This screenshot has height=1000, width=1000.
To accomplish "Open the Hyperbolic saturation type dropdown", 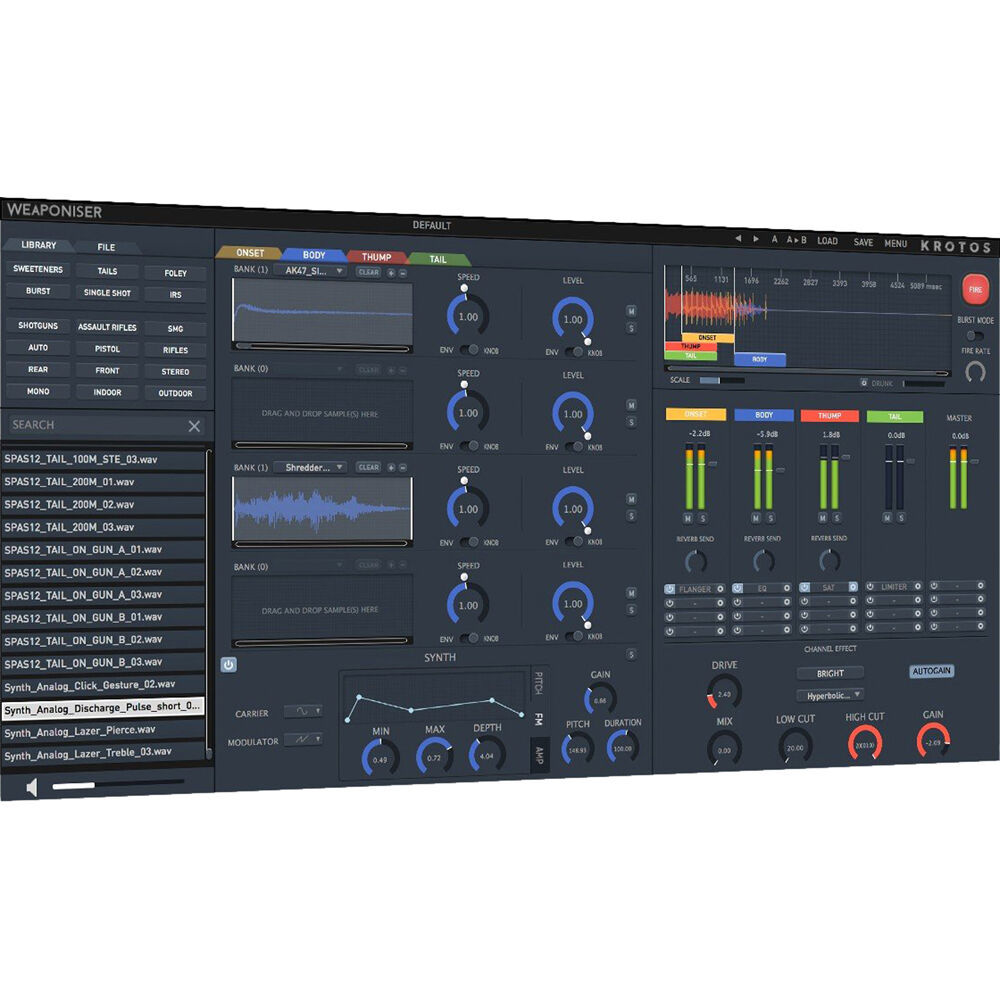I will (x=829, y=695).
